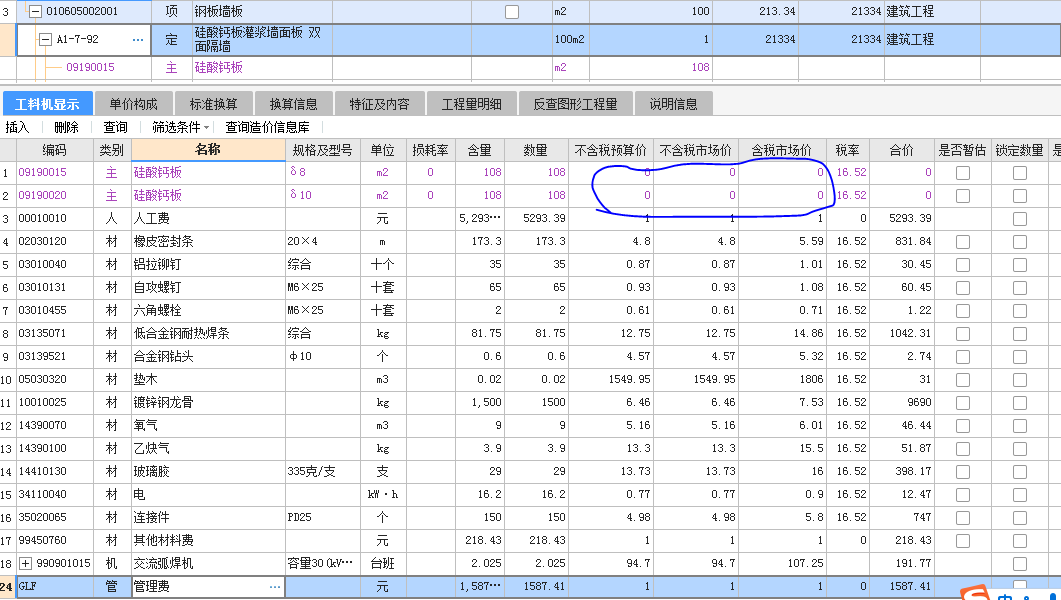Select the 橡皮密封条 name cell
This screenshot has height=600, width=1061.
pos(208,241)
